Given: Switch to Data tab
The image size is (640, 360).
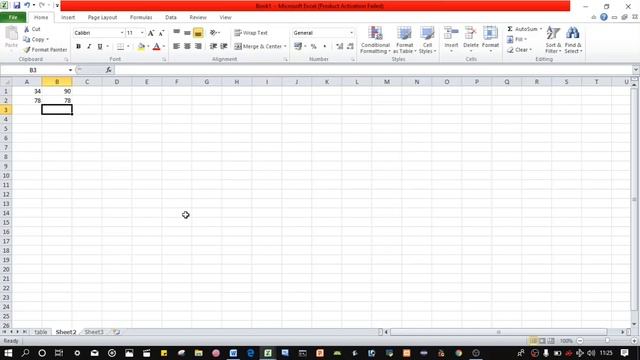Looking at the screenshot, I should click(x=171, y=18).
